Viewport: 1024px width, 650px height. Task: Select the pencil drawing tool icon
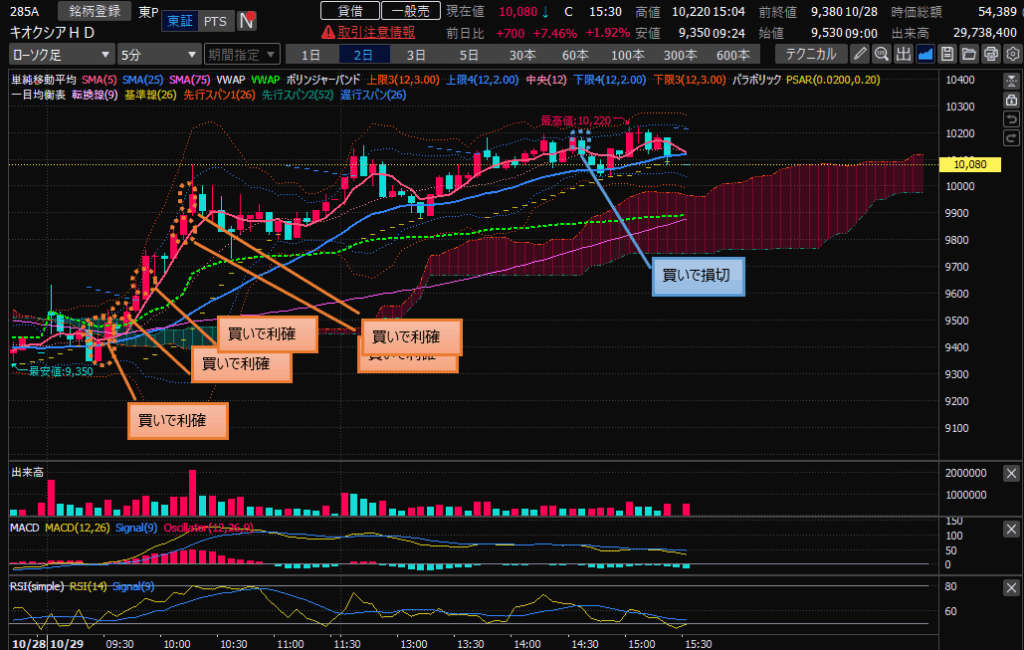click(x=861, y=54)
